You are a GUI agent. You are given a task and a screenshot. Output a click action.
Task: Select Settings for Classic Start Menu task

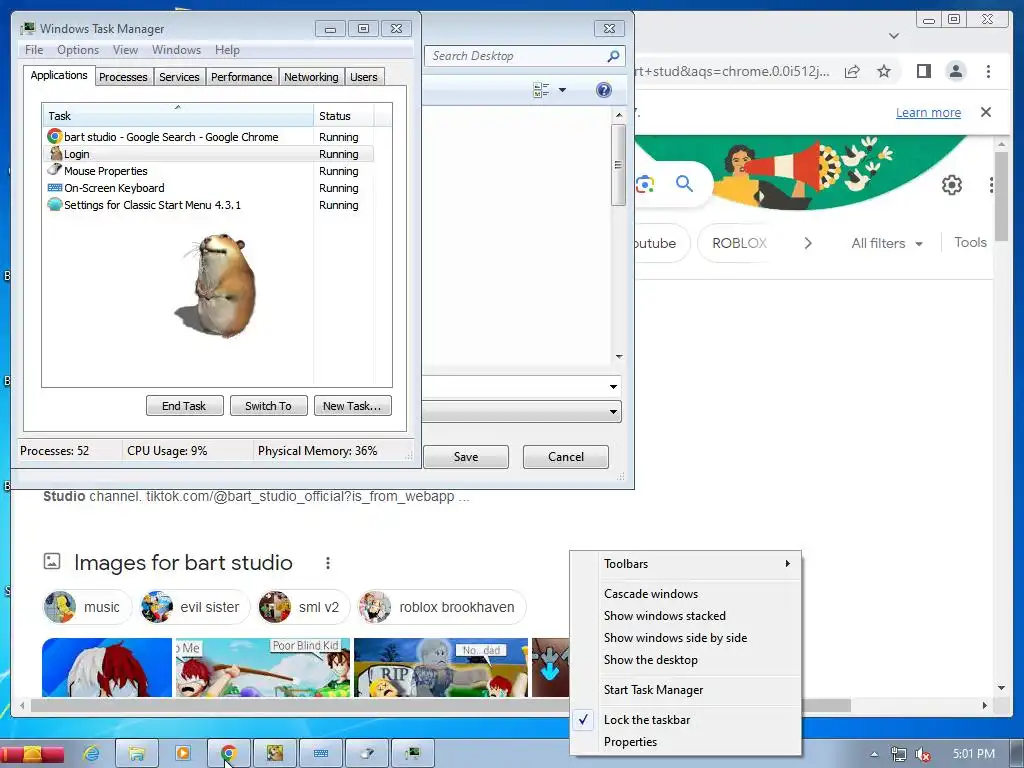click(209, 205)
